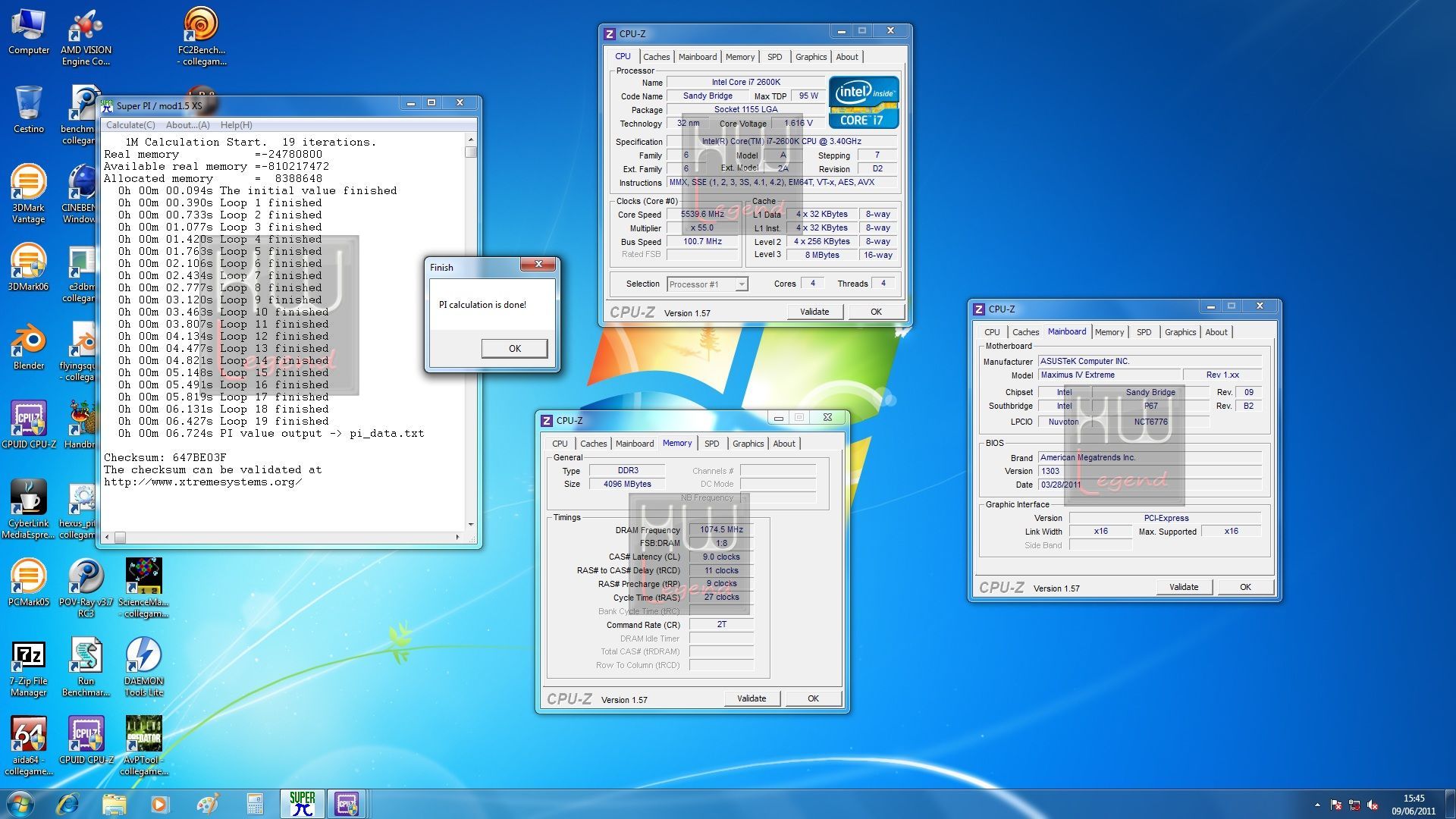Open About...(A) menu in Super PI
The image size is (1456, 819).
[187, 125]
